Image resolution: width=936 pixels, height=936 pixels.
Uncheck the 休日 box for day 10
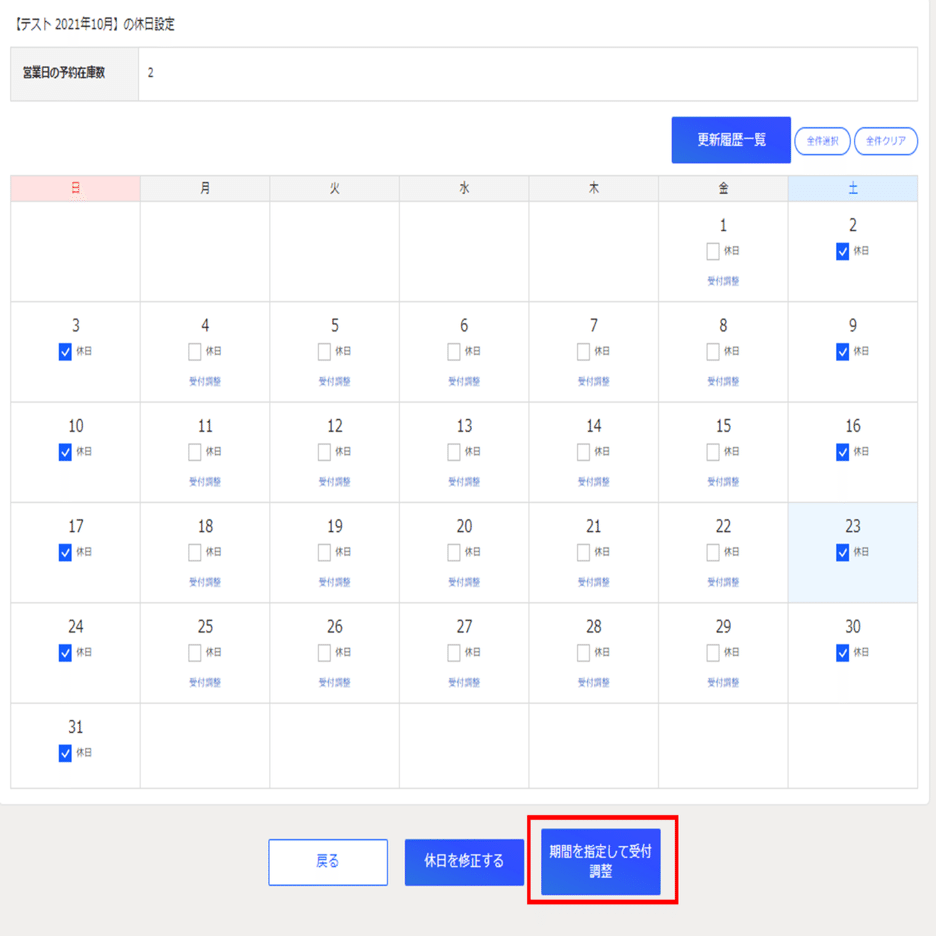tap(65, 452)
